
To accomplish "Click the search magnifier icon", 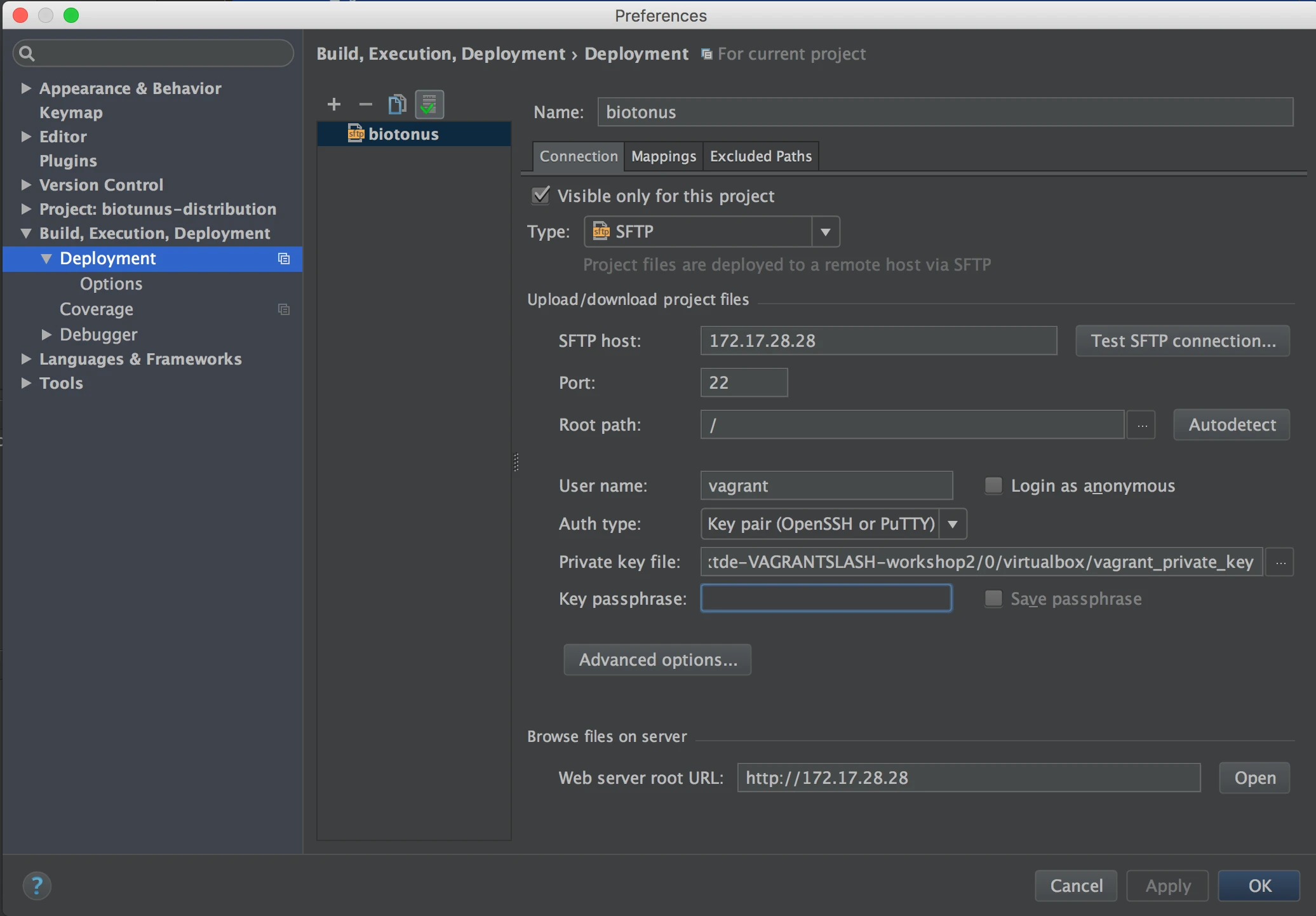I will click(x=27, y=53).
